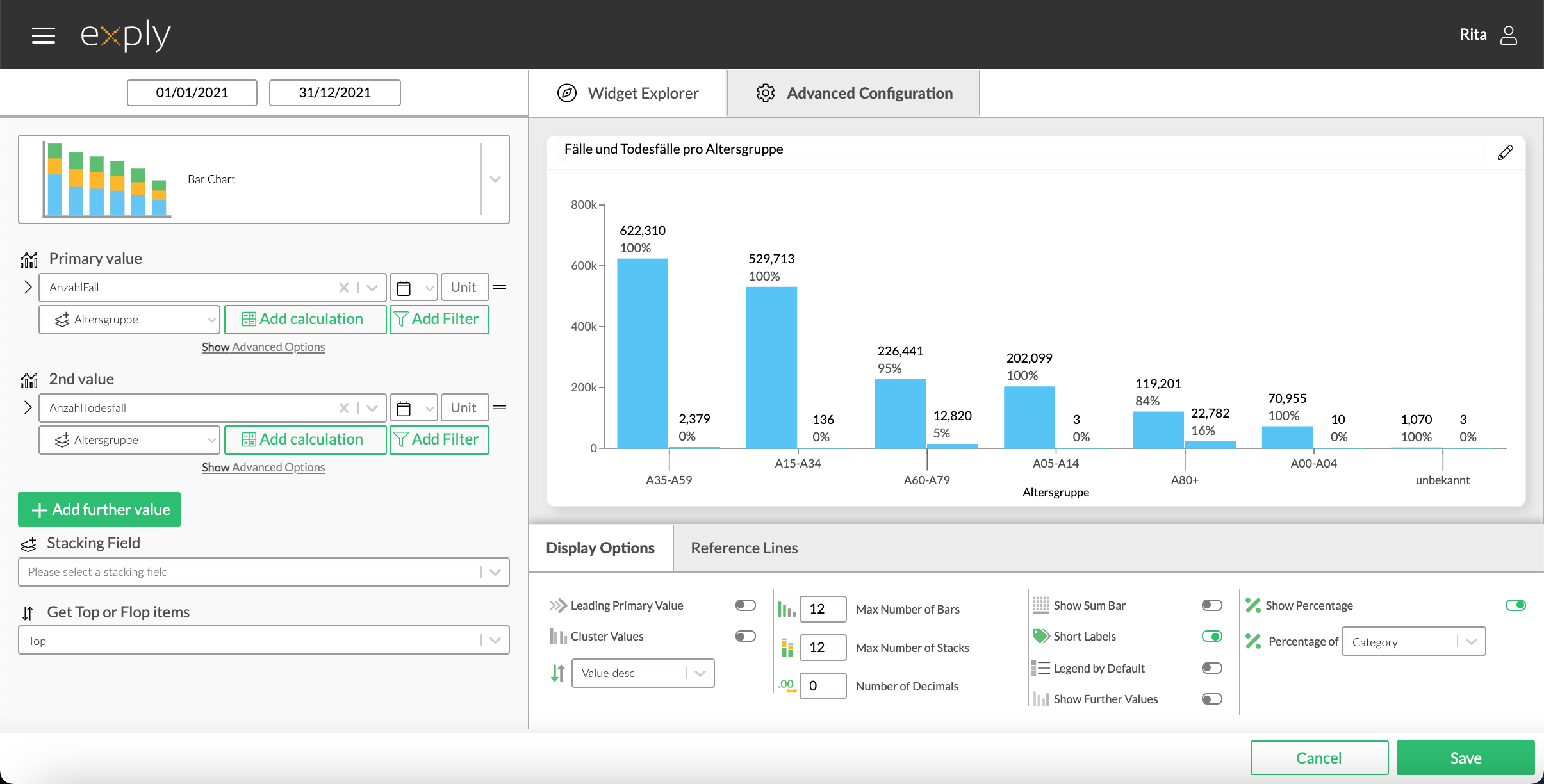Click the Add further value button
The height and width of the screenshot is (784, 1544).
tap(99, 509)
